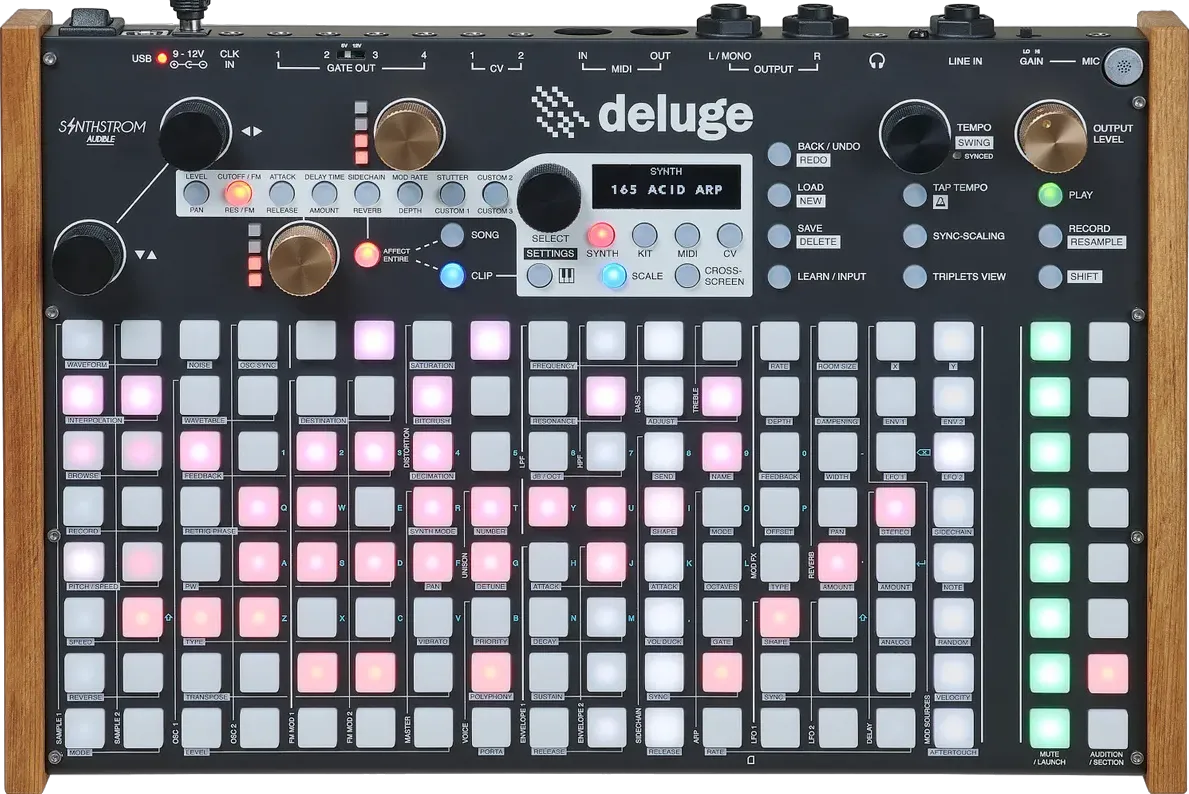Viewport: 1189px width, 794px height.
Task: Click the headphone icon label
Action: click(877, 61)
